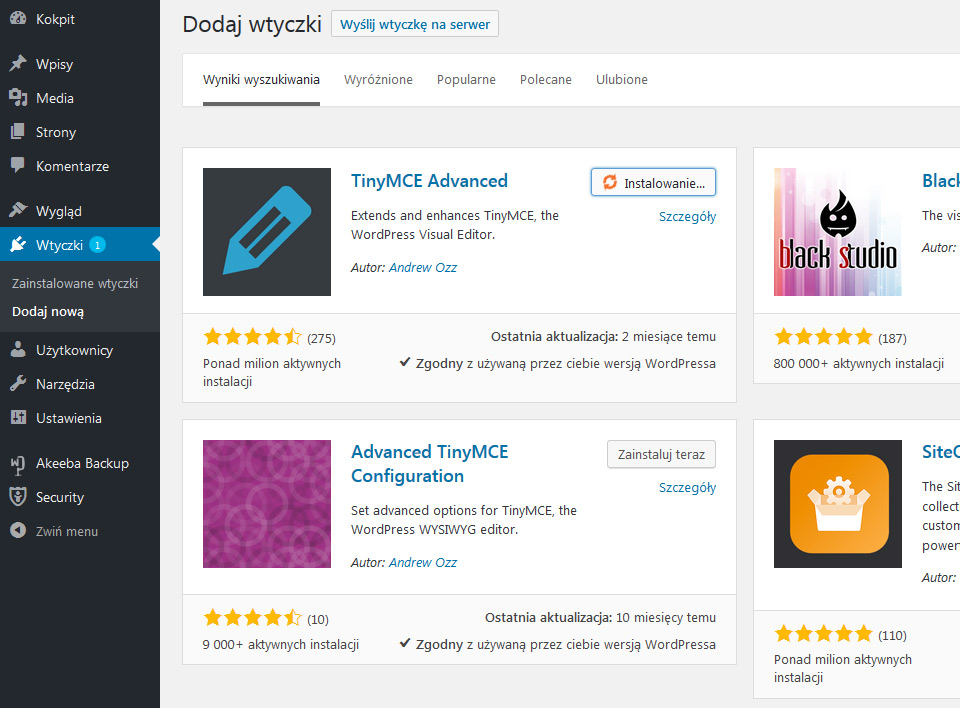960x708 pixels.
Task: Open Użytkownicy menu label
Action: point(75,350)
